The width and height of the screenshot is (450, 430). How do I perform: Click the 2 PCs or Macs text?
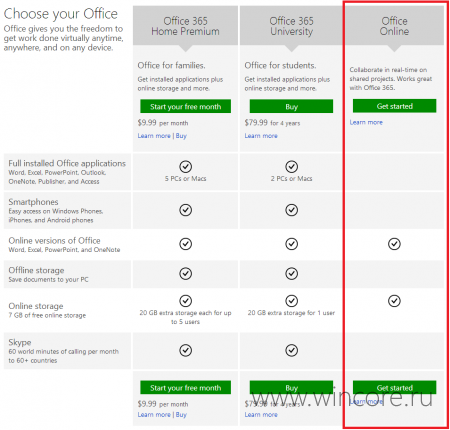(x=291, y=179)
